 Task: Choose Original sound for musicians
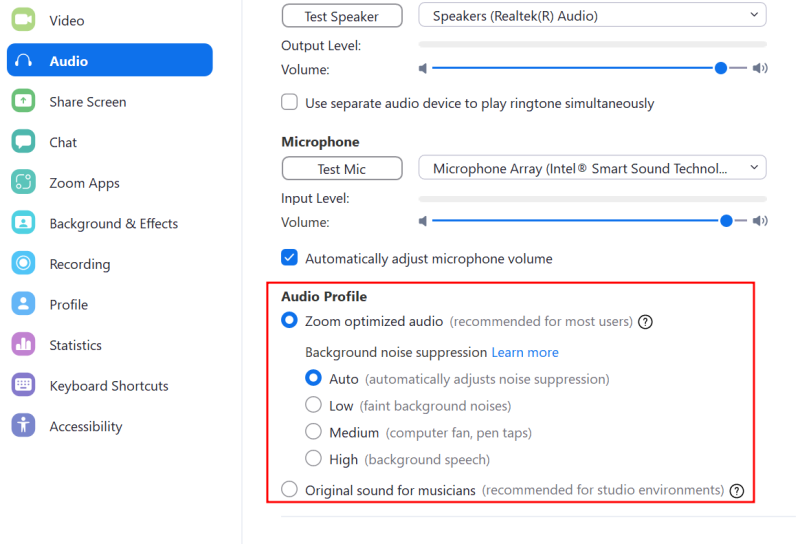[289, 489]
